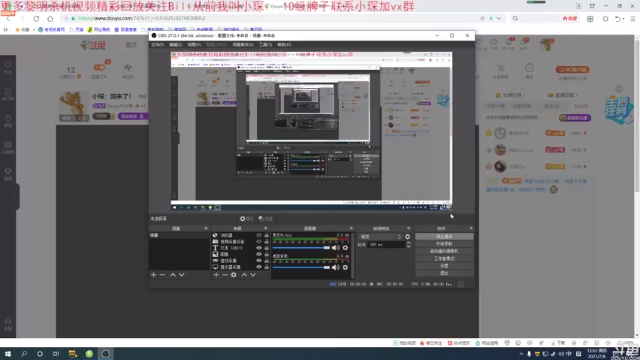Go back with the browser back arrow
This screenshot has height=360, width=640.
9,18
